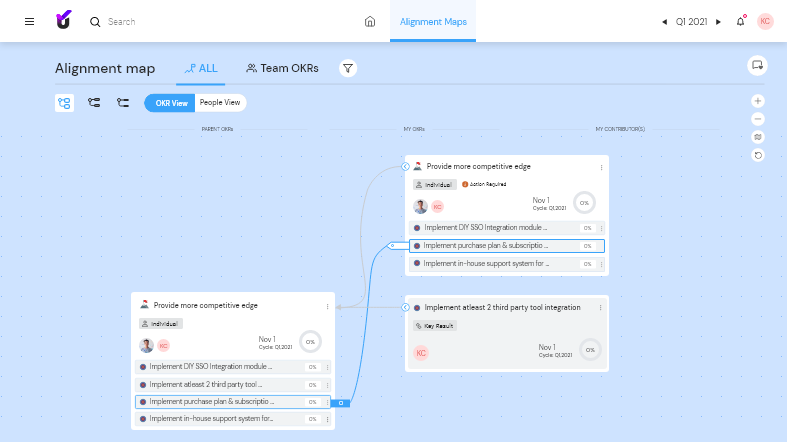Open options menu on Key Result card

pos(600,307)
